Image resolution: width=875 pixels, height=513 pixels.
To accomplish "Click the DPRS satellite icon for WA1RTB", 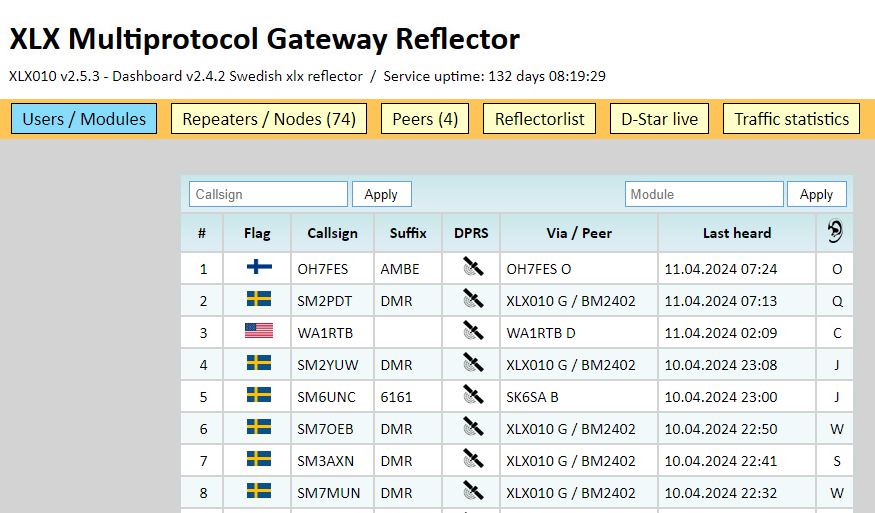I will (x=472, y=332).
